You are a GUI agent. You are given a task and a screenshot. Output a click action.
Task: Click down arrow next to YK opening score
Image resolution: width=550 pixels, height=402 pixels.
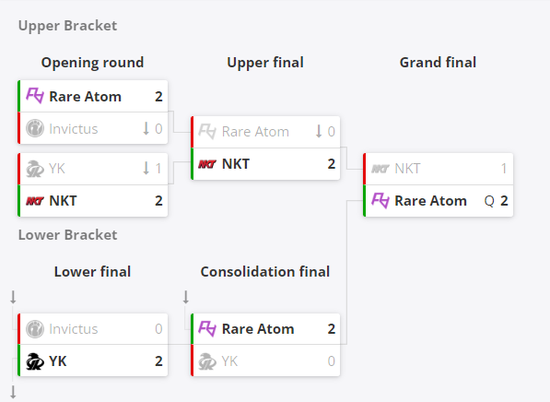pos(146,168)
